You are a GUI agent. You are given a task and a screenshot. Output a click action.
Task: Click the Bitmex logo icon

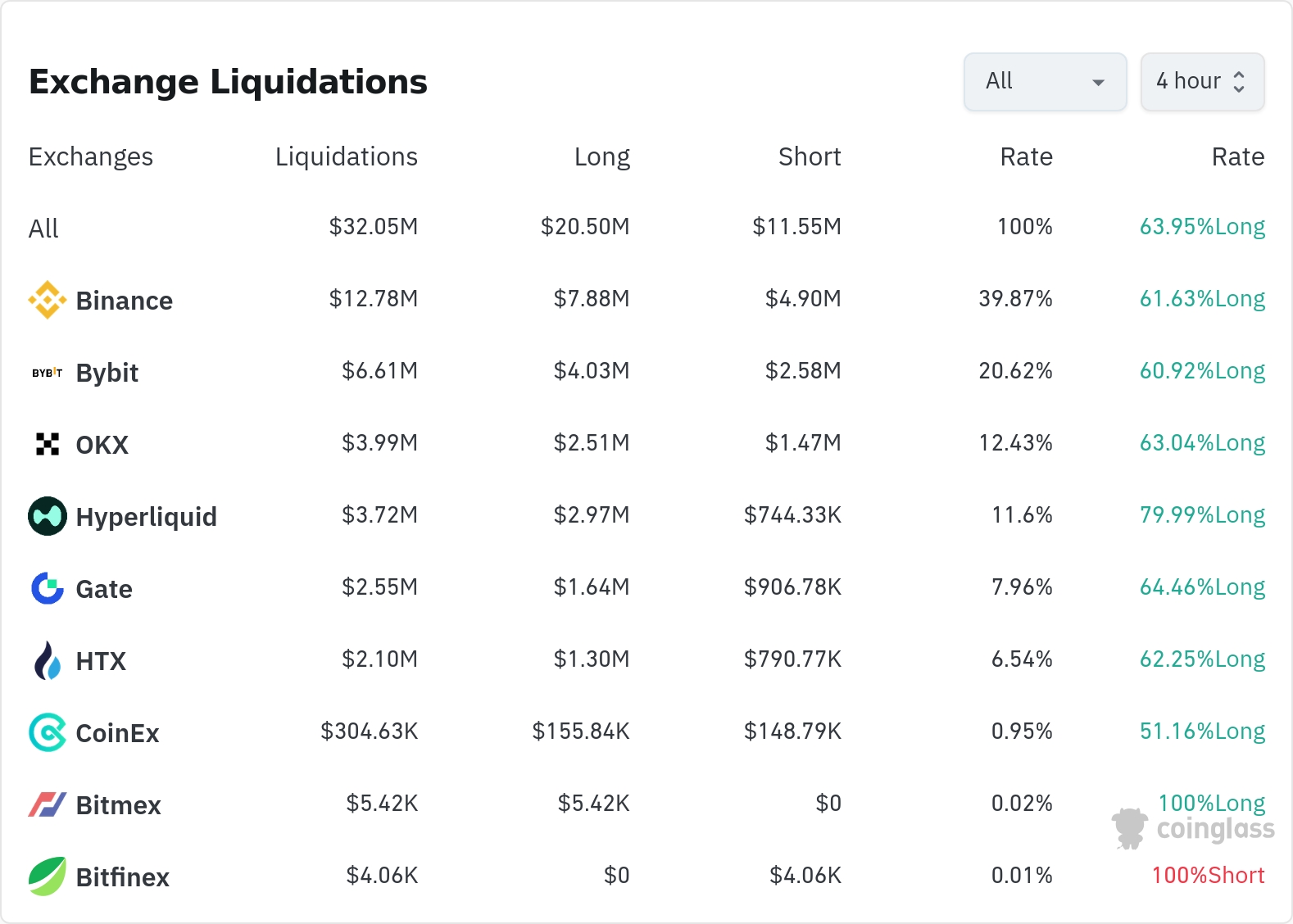click(x=48, y=804)
